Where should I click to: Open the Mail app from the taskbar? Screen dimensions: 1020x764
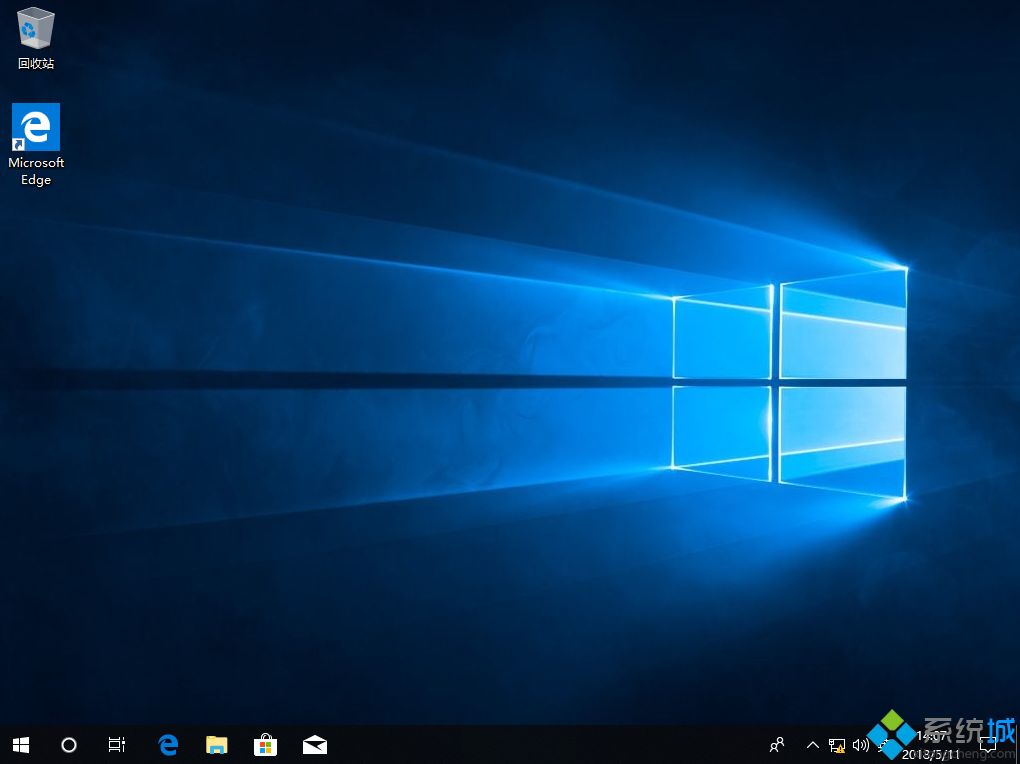click(x=314, y=745)
